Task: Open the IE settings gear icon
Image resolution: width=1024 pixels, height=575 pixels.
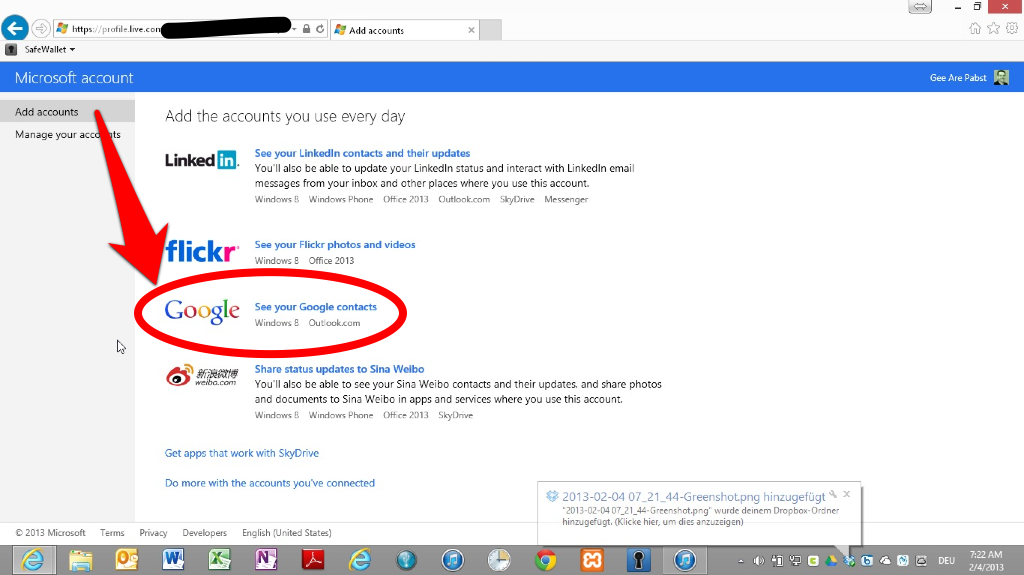Action: click(x=1011, y=29)
